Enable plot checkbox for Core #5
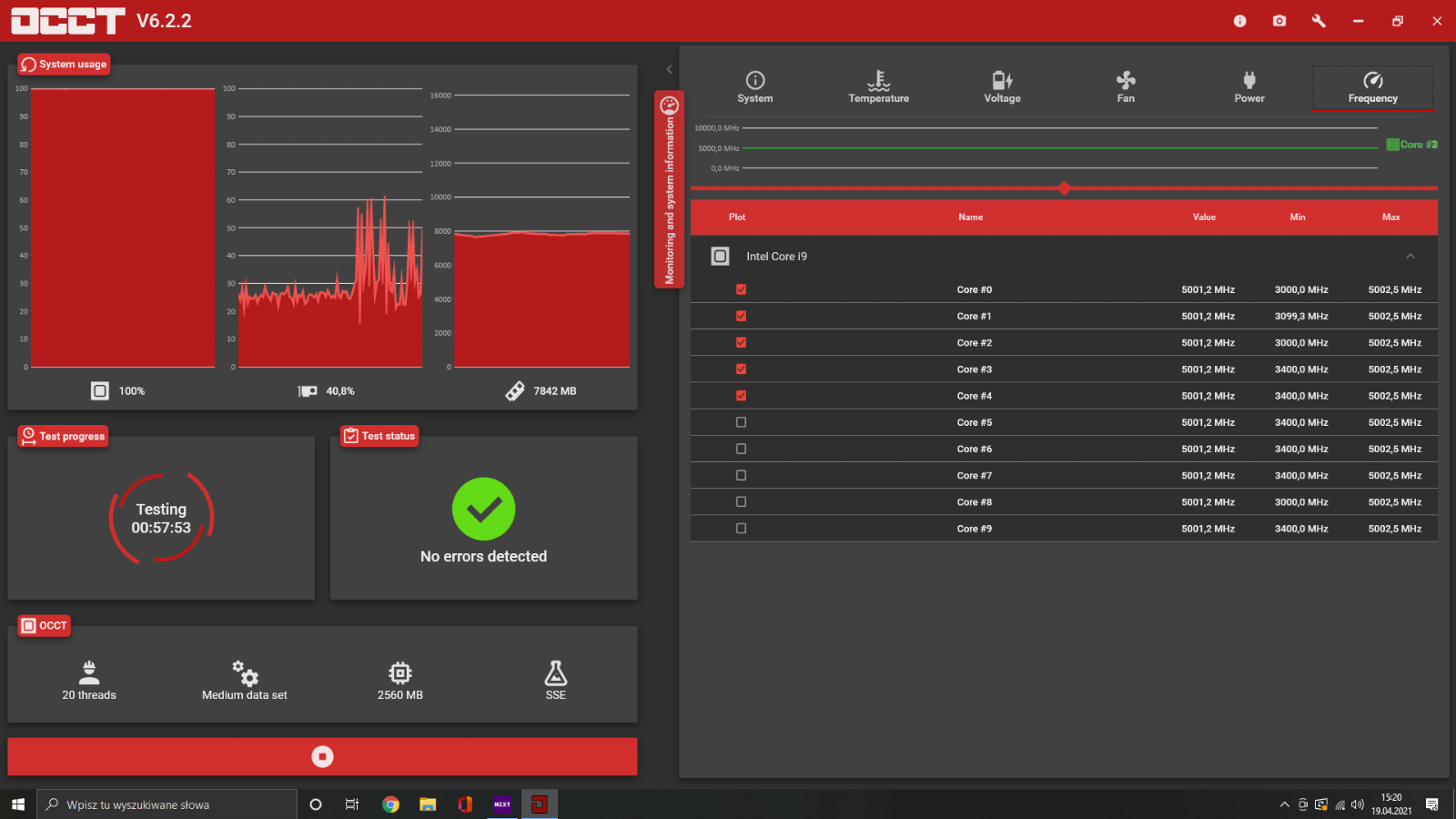This screenshot has width=1456, height=819. [741, 422]
